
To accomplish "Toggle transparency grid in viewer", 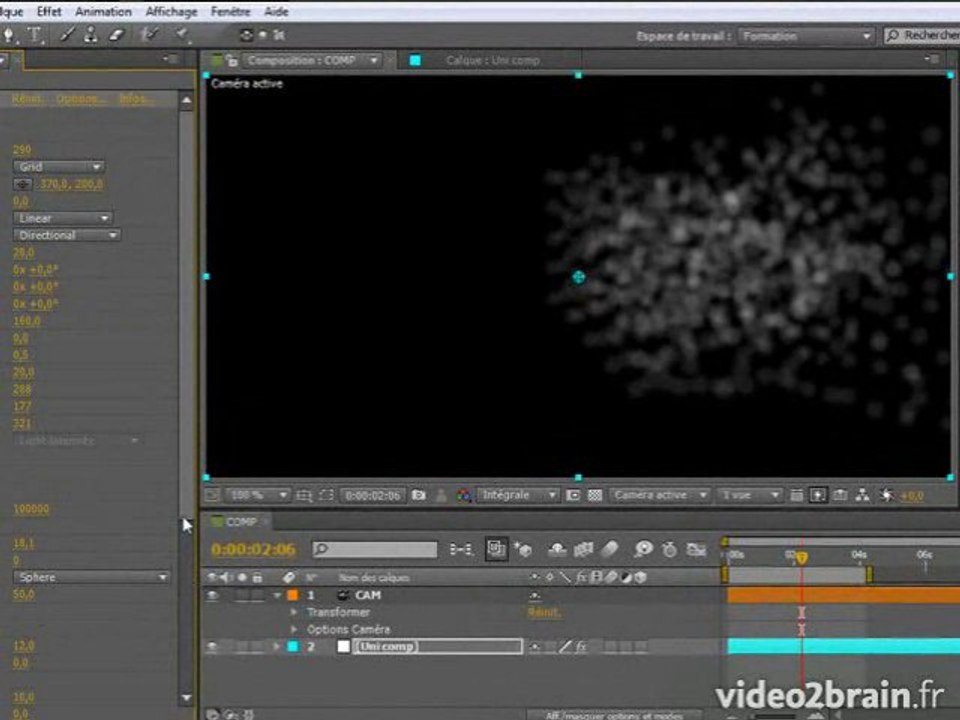I will click(x=594, y=495).
